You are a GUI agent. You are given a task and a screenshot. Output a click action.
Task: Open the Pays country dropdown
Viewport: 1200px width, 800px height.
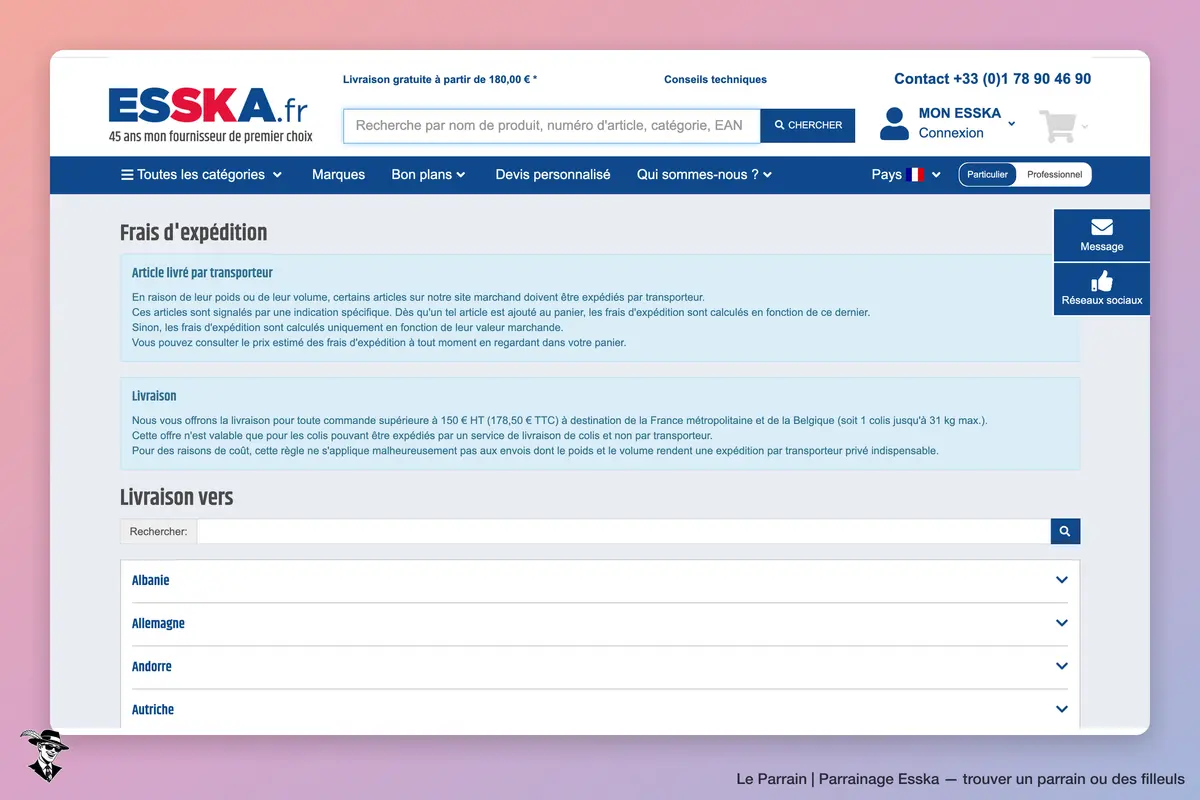906,174
